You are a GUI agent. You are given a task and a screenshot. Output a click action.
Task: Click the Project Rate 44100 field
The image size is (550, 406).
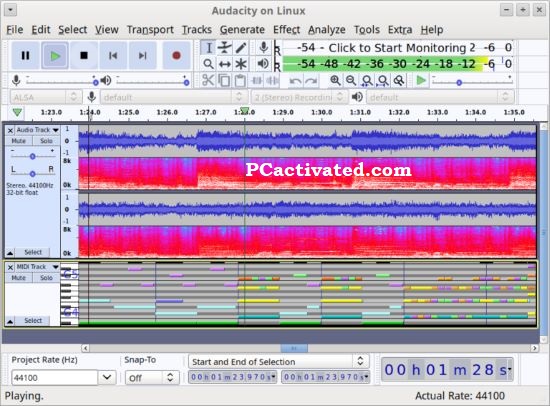(55, 378)
